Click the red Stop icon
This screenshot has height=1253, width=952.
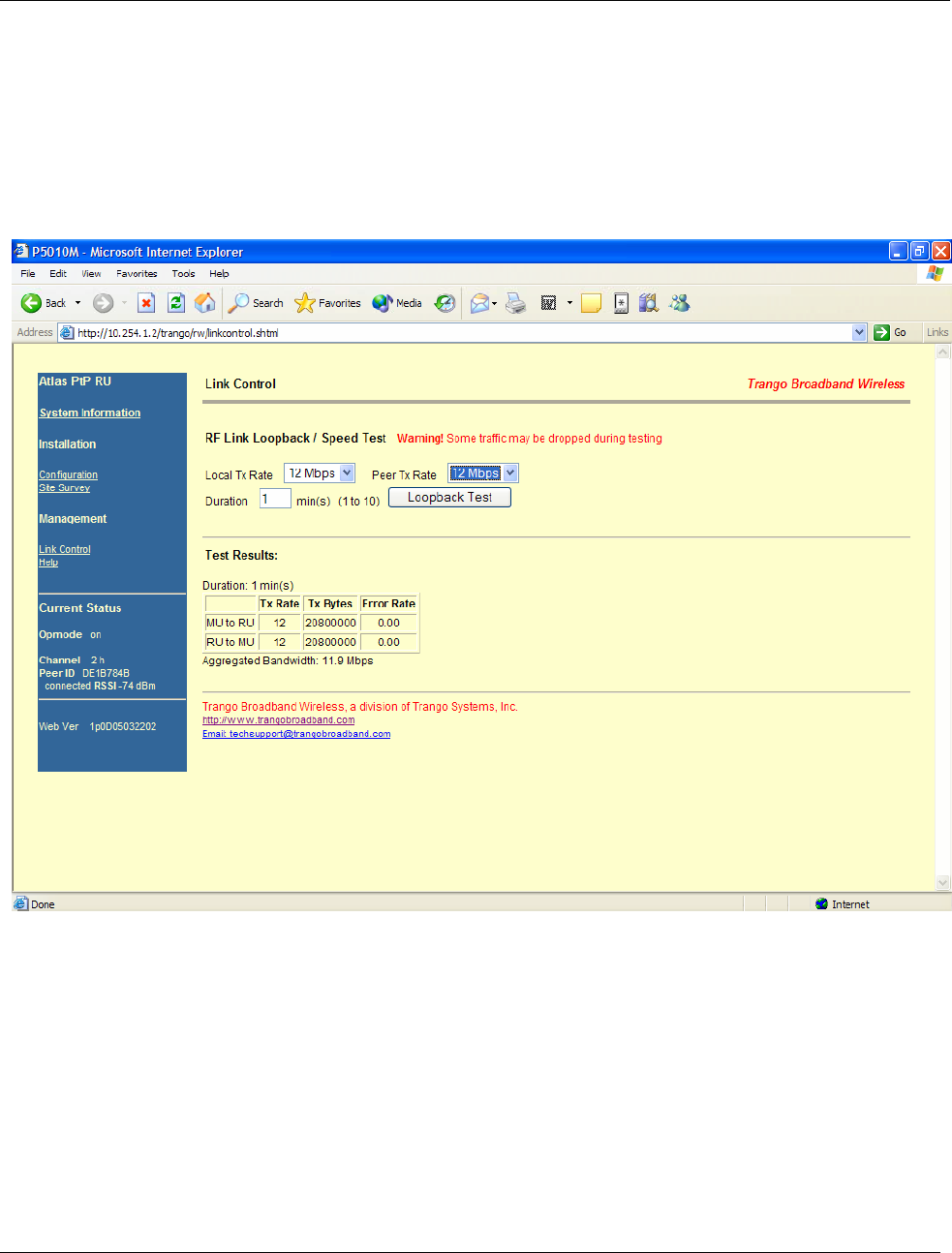click(x=146, y=303)
